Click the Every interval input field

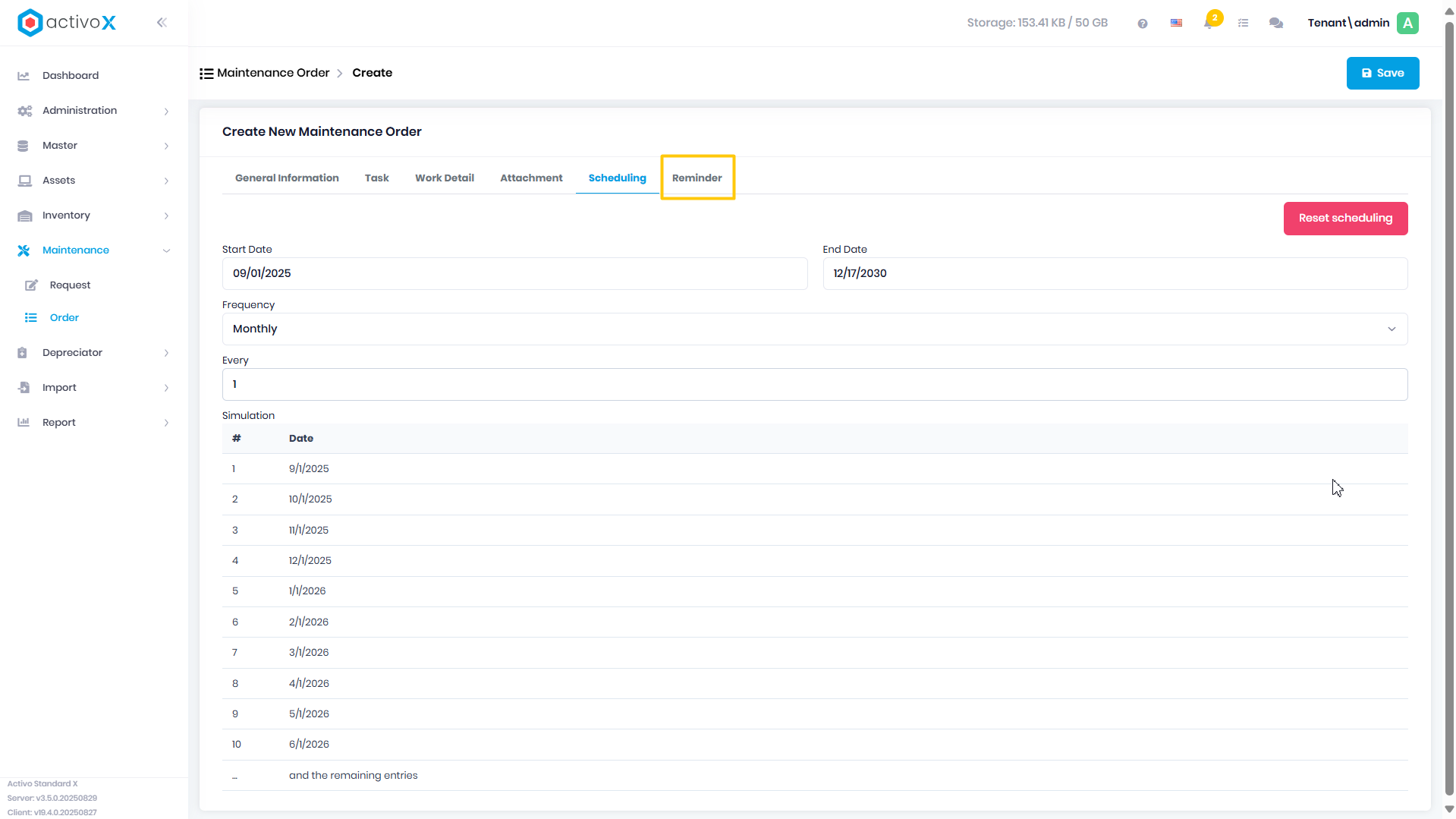click(x=815, y=385)
